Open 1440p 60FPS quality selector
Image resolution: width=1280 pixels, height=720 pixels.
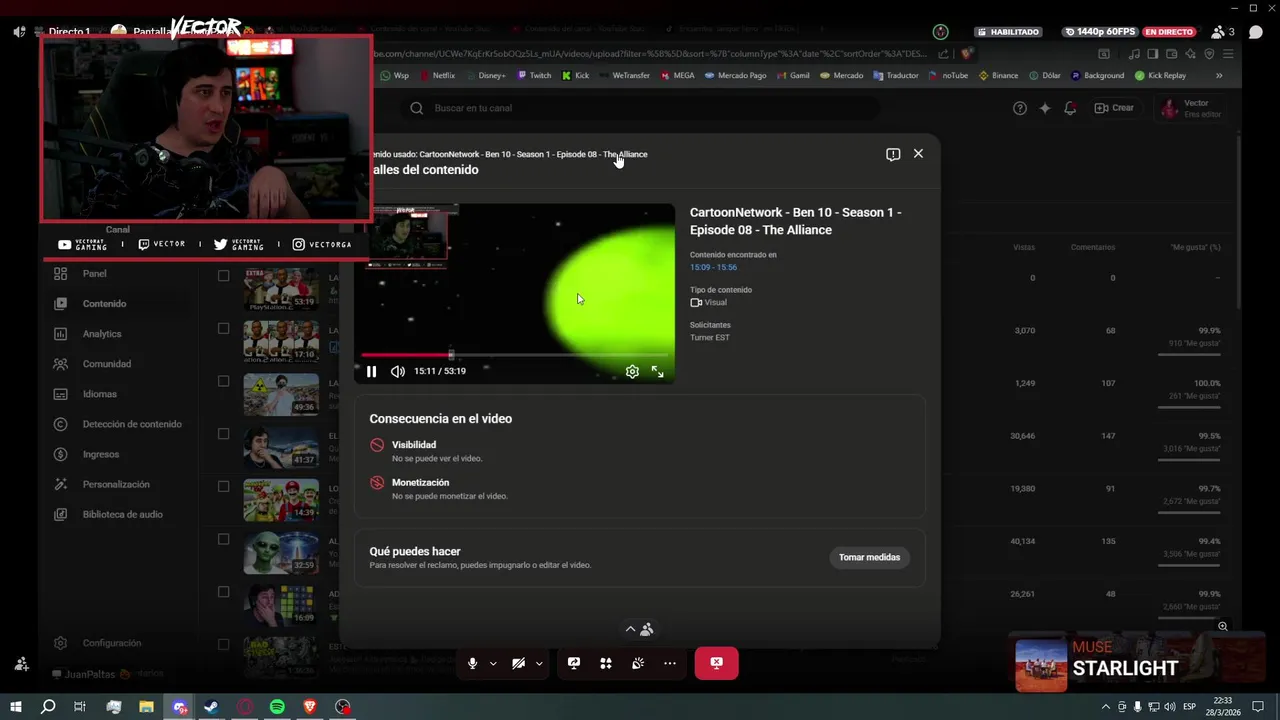click(1102, 32)
